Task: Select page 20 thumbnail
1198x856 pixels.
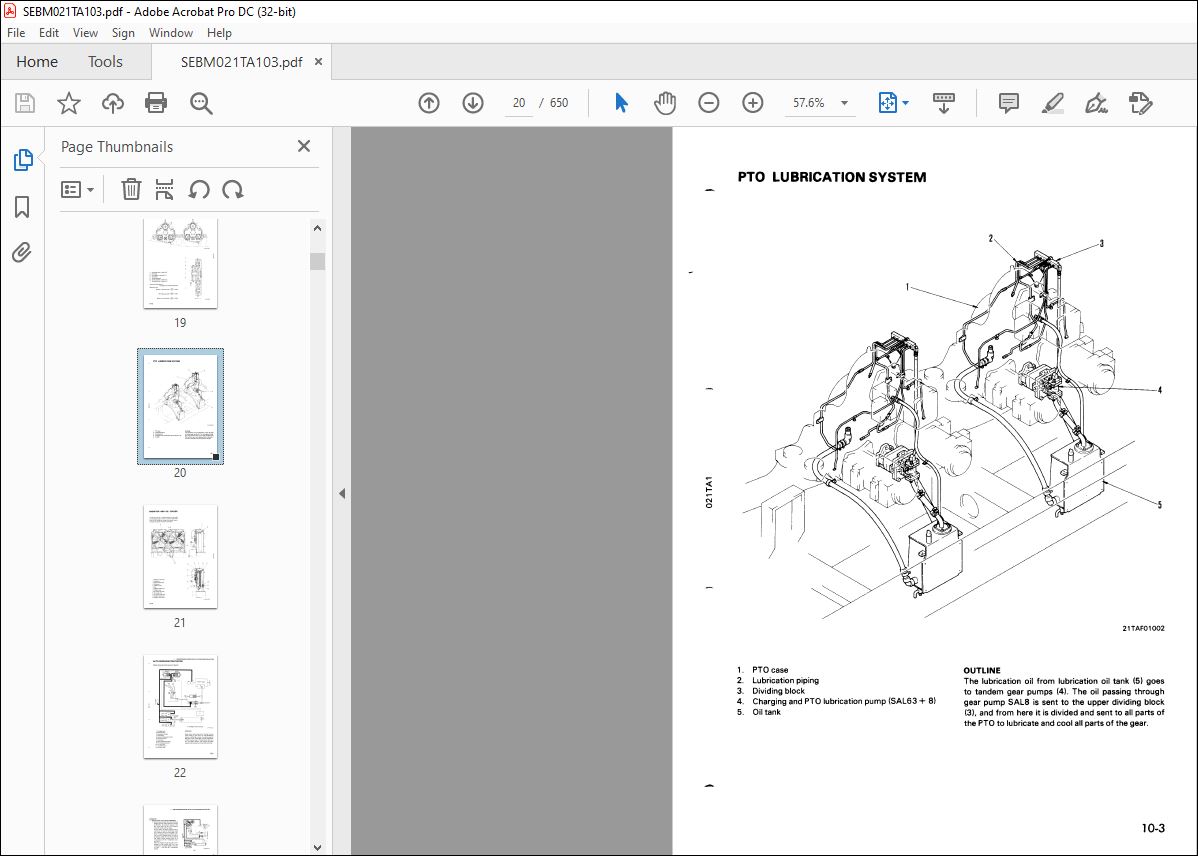Action: 180,407
